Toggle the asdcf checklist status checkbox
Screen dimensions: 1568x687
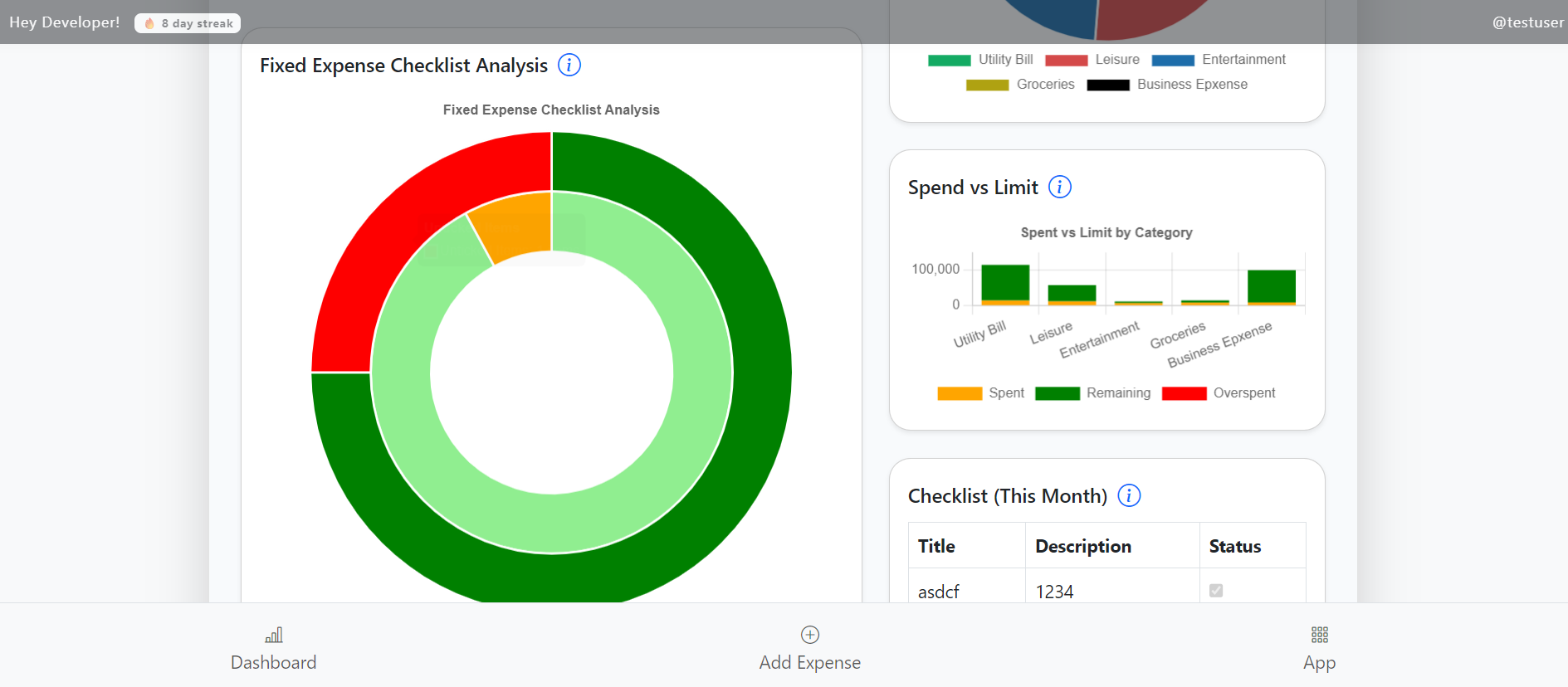pos(1216,591)
